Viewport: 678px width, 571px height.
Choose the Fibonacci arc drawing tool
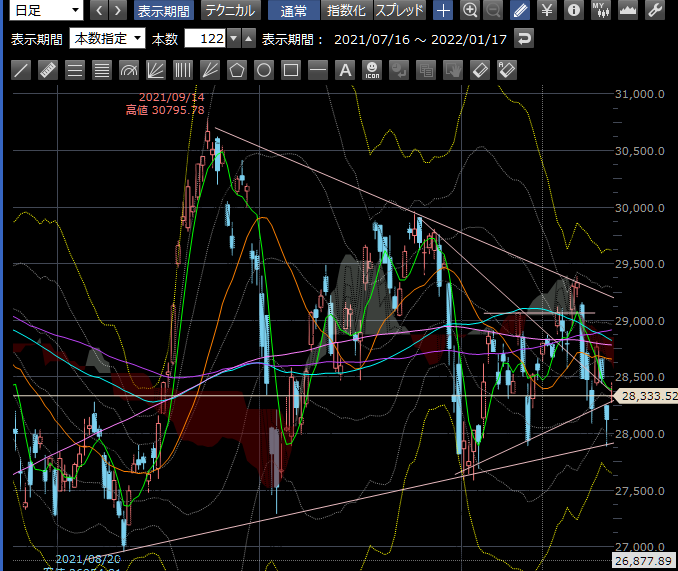[x=129, y=70]
